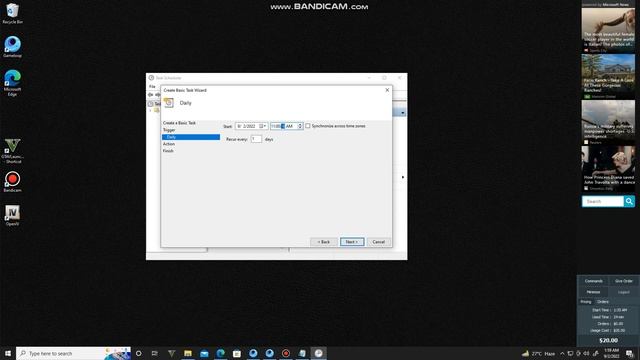This screenshot has height=360, width=640.
Task: Open the Bandicam desktop shortcut
Action: (x=12, y=182)
